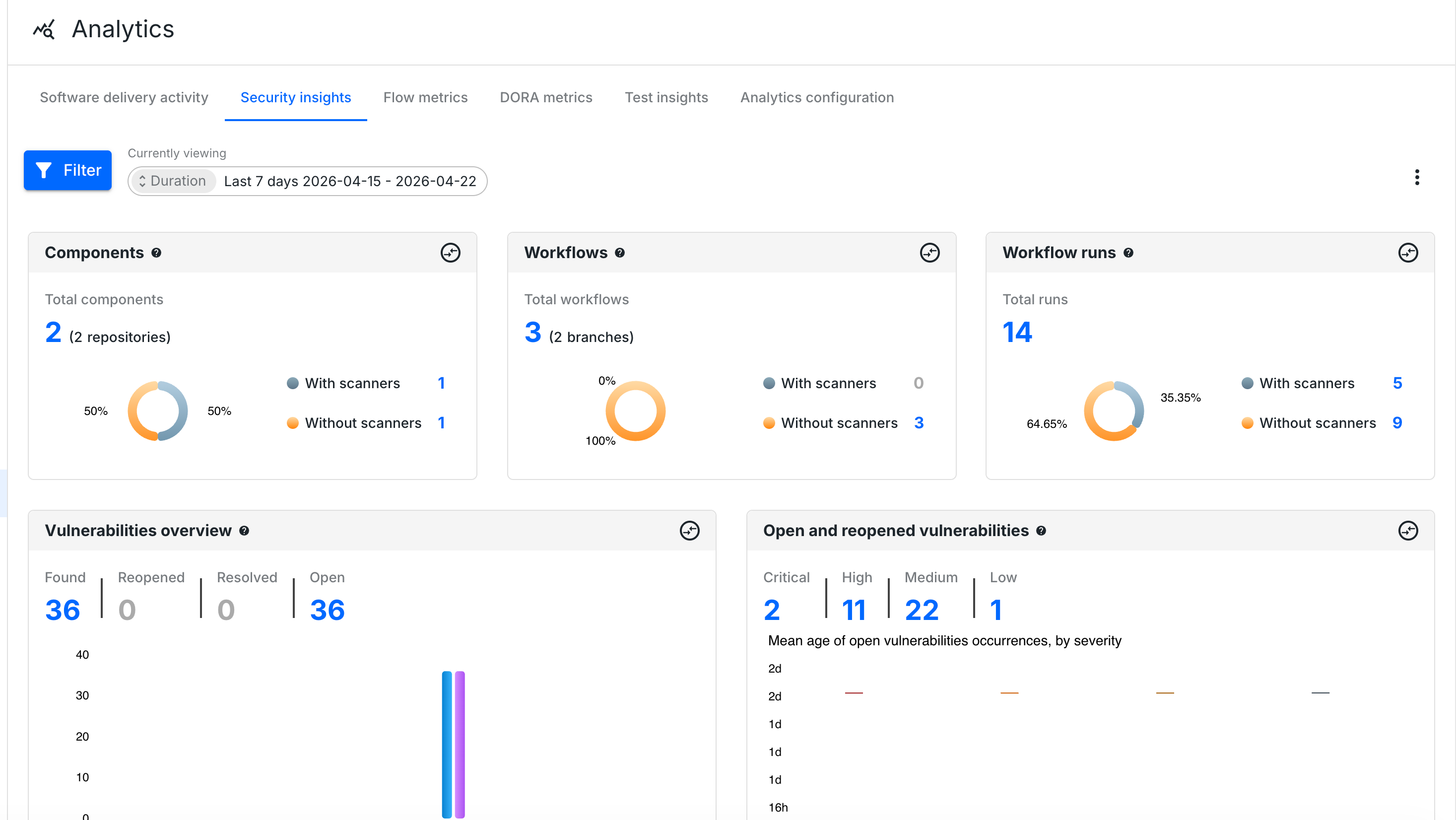Image resolution: width=1456 pixels, height=820 pixels.
Task: Show help for Components widget
Action: coord(156,253)
